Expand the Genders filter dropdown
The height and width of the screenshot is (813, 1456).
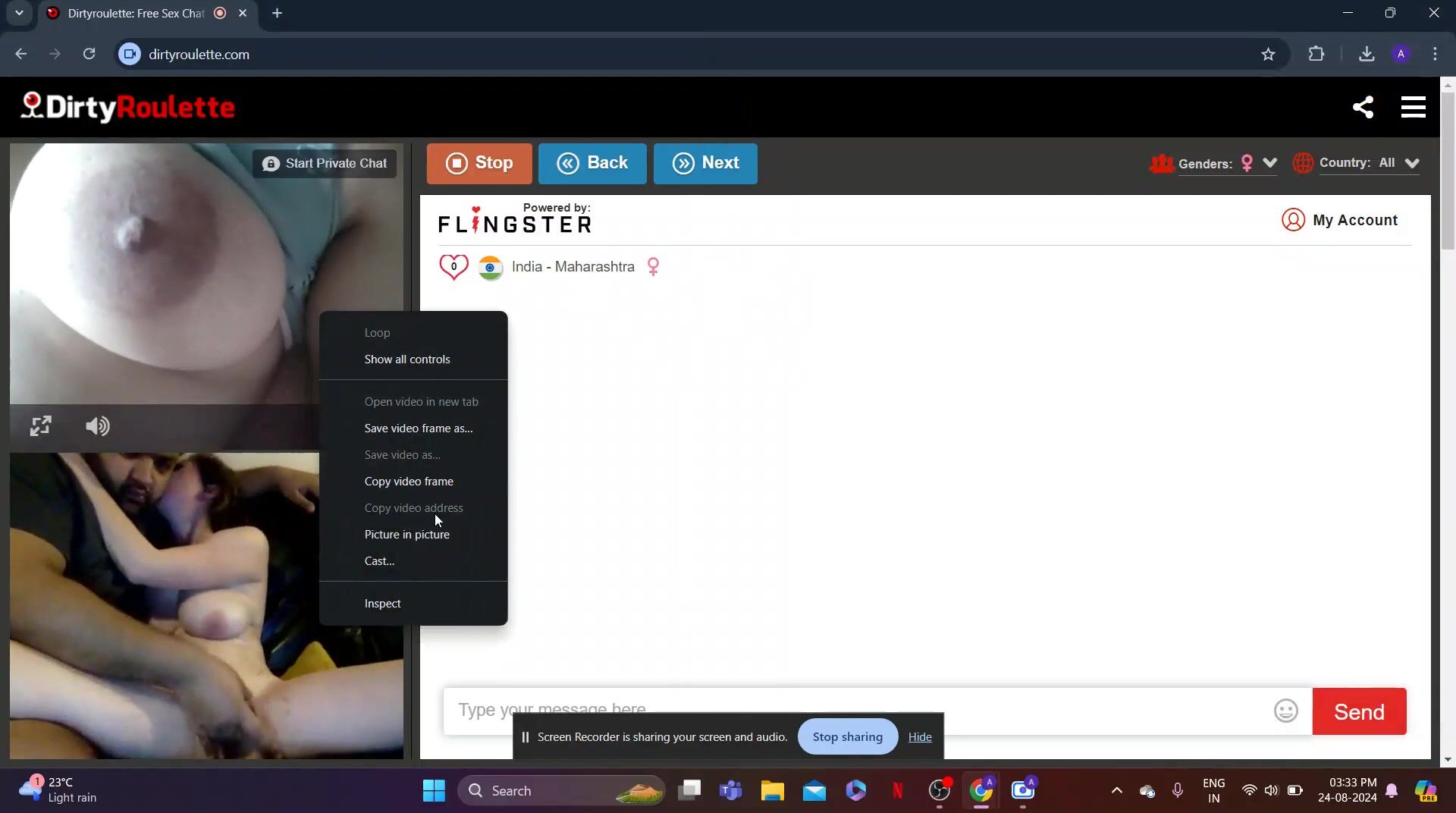click(x=1269, y=163)
